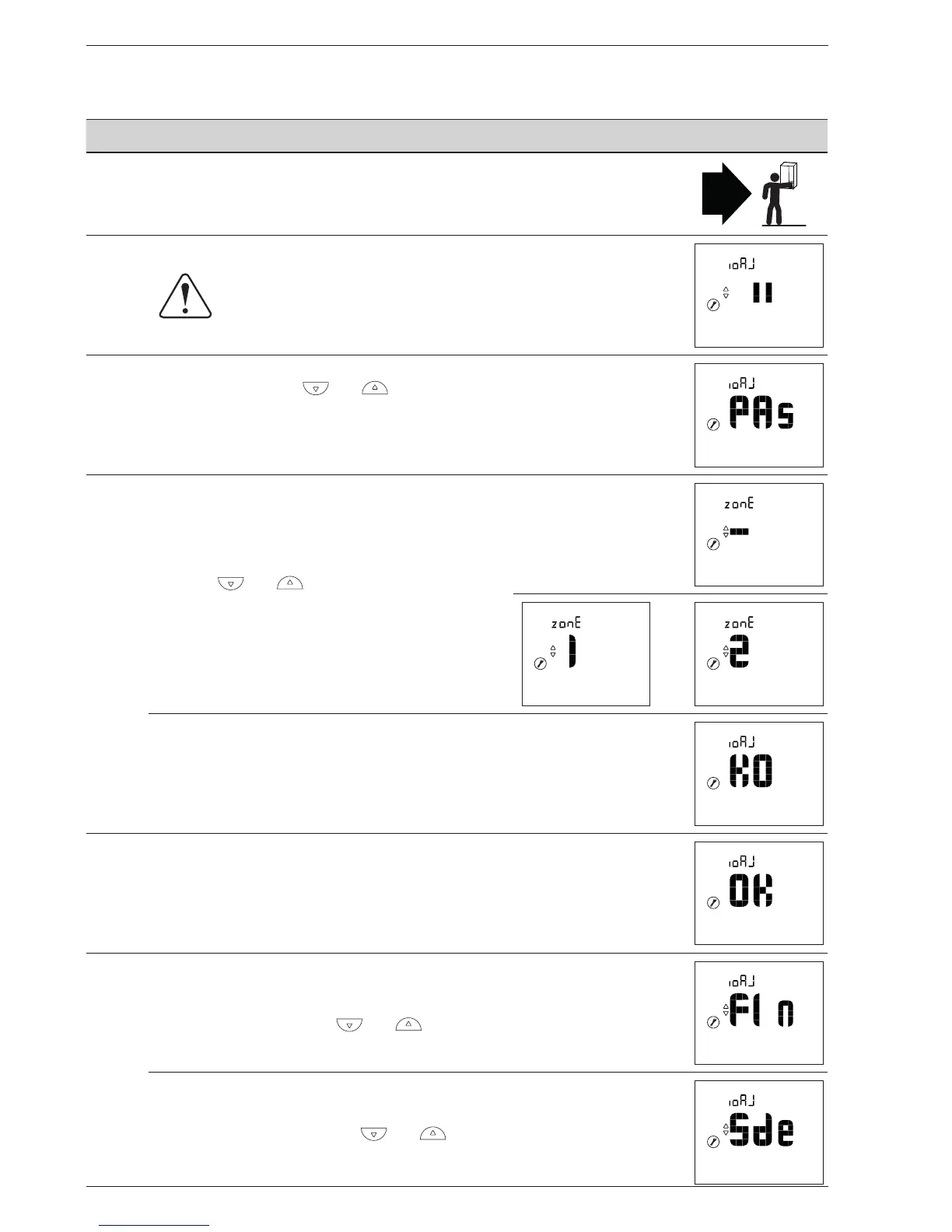This screenshot has width=952, height=1232.
Task: Open the blue underlined link at page bottom
Action: pos(154,1226)
